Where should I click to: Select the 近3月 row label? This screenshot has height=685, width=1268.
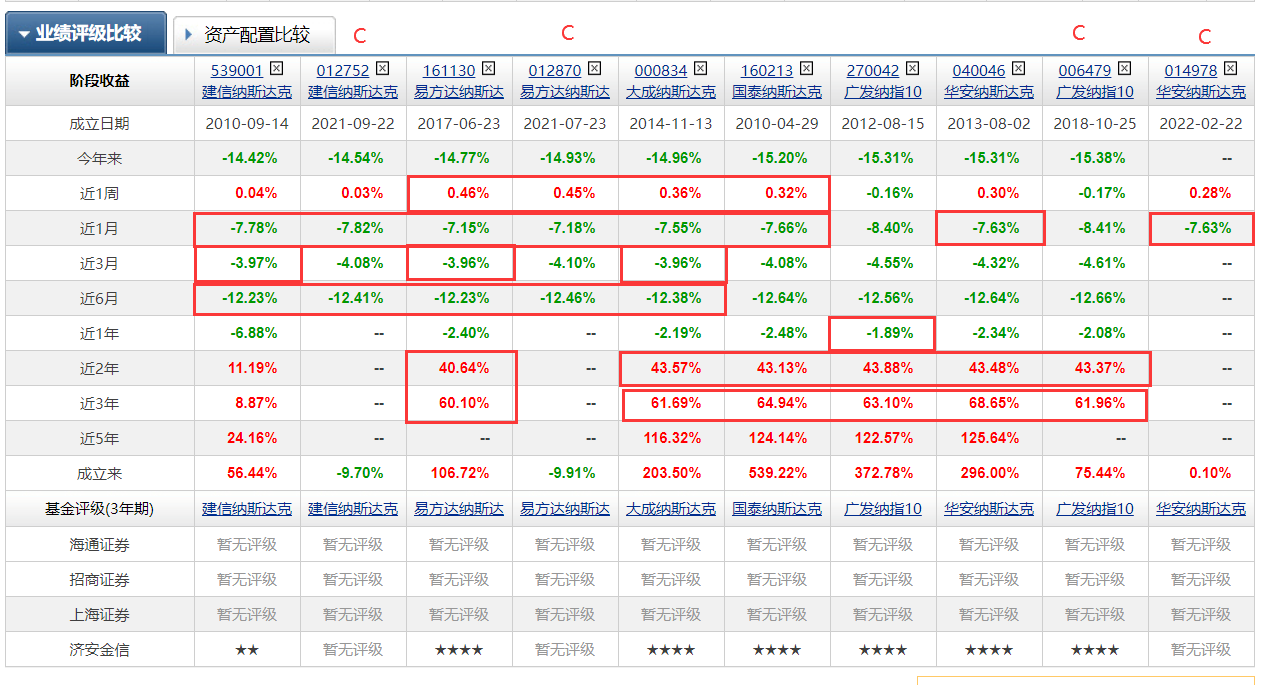point(100,264)
